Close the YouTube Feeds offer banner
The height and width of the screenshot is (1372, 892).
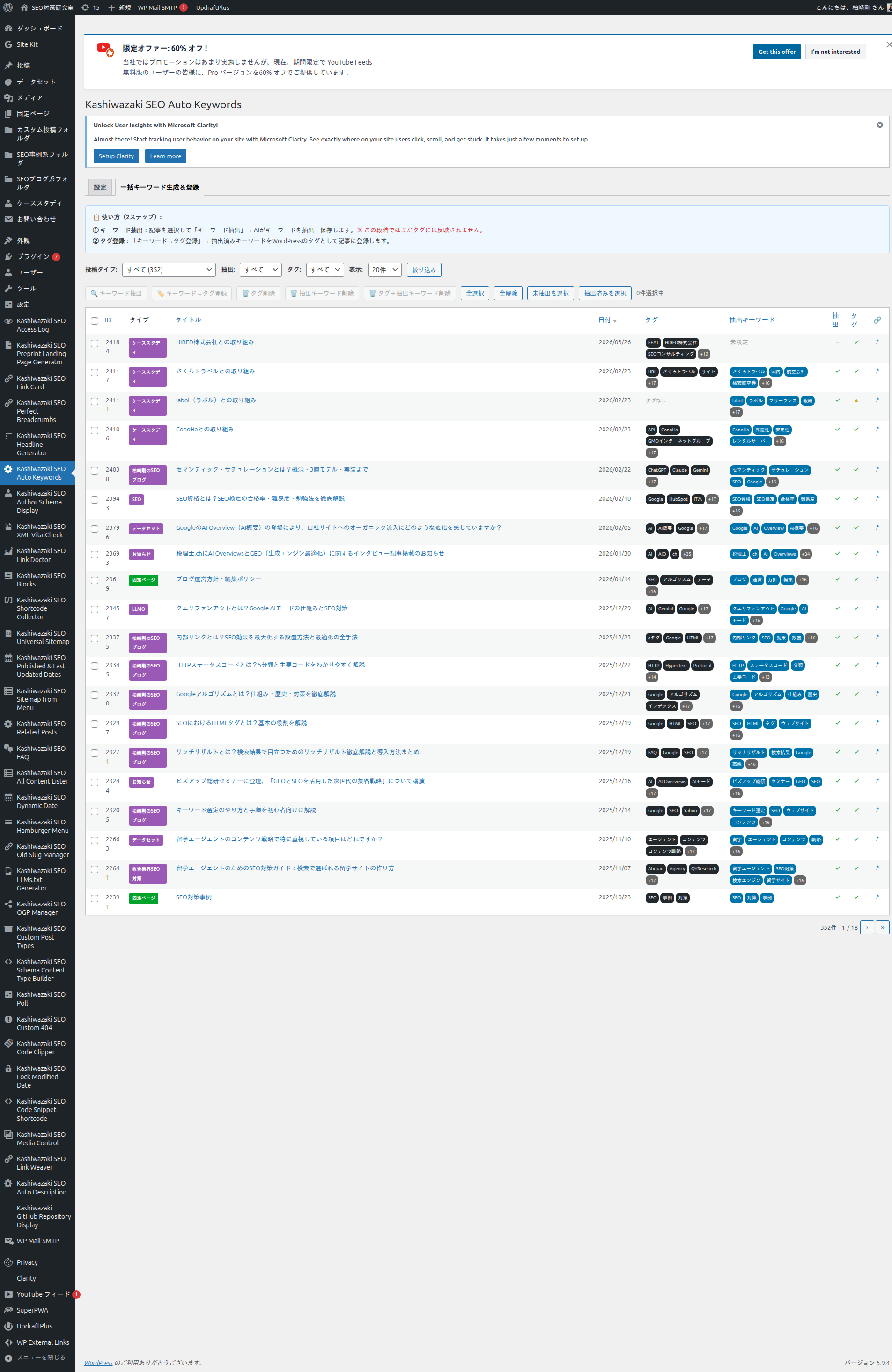click(888, 45)
